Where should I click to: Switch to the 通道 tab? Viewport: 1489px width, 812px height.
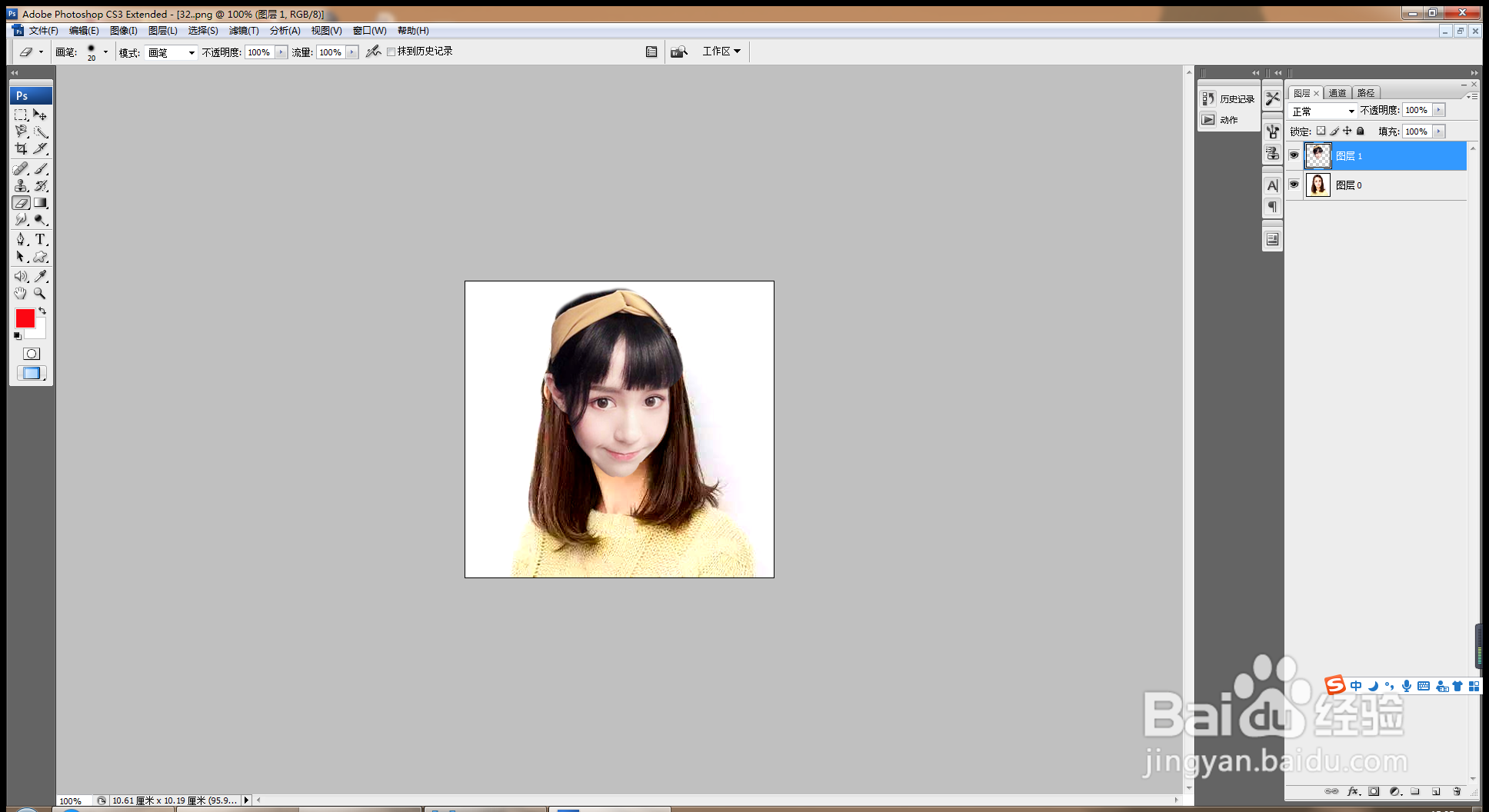pyautogui.click(x=1337, y=93)
